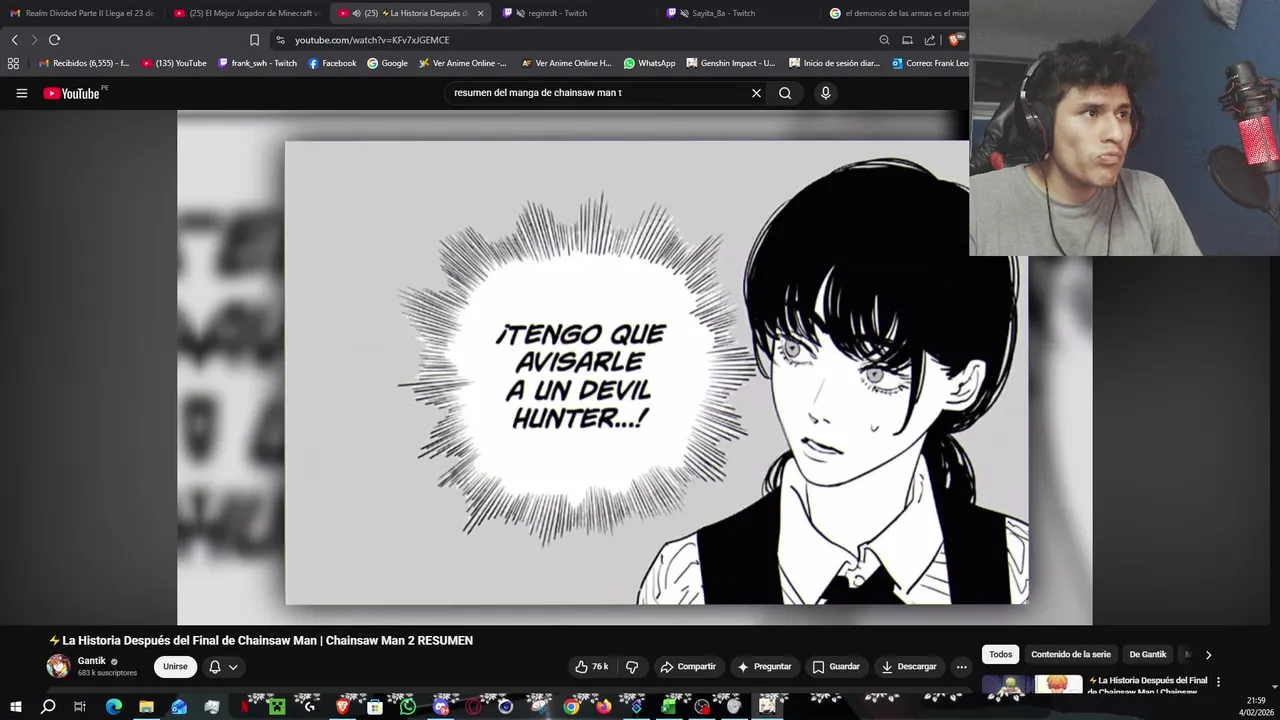Open the more actions three-dot menu below video

click(x=961, y=667)
